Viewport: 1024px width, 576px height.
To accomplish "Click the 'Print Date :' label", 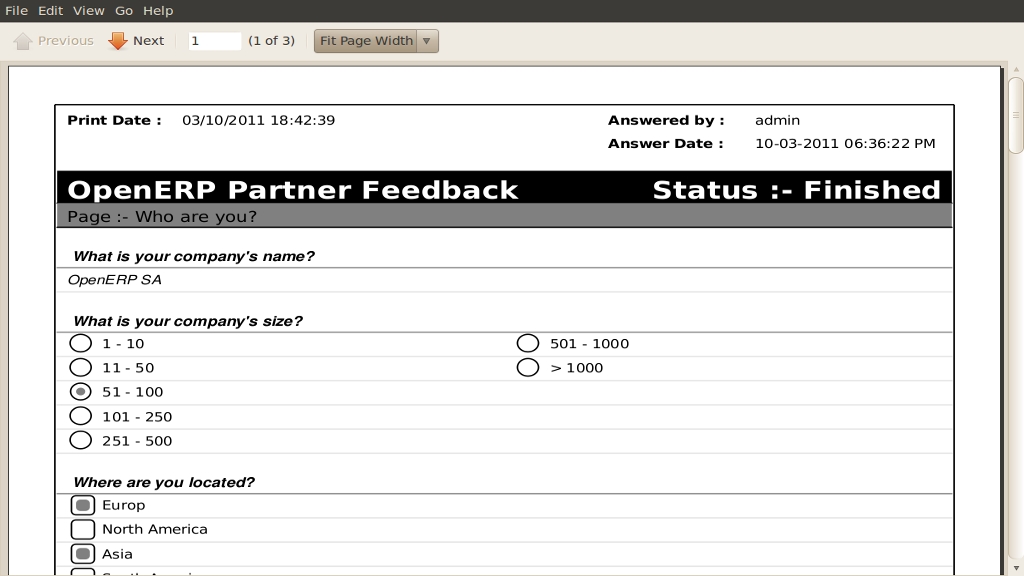I will (114, 120).
